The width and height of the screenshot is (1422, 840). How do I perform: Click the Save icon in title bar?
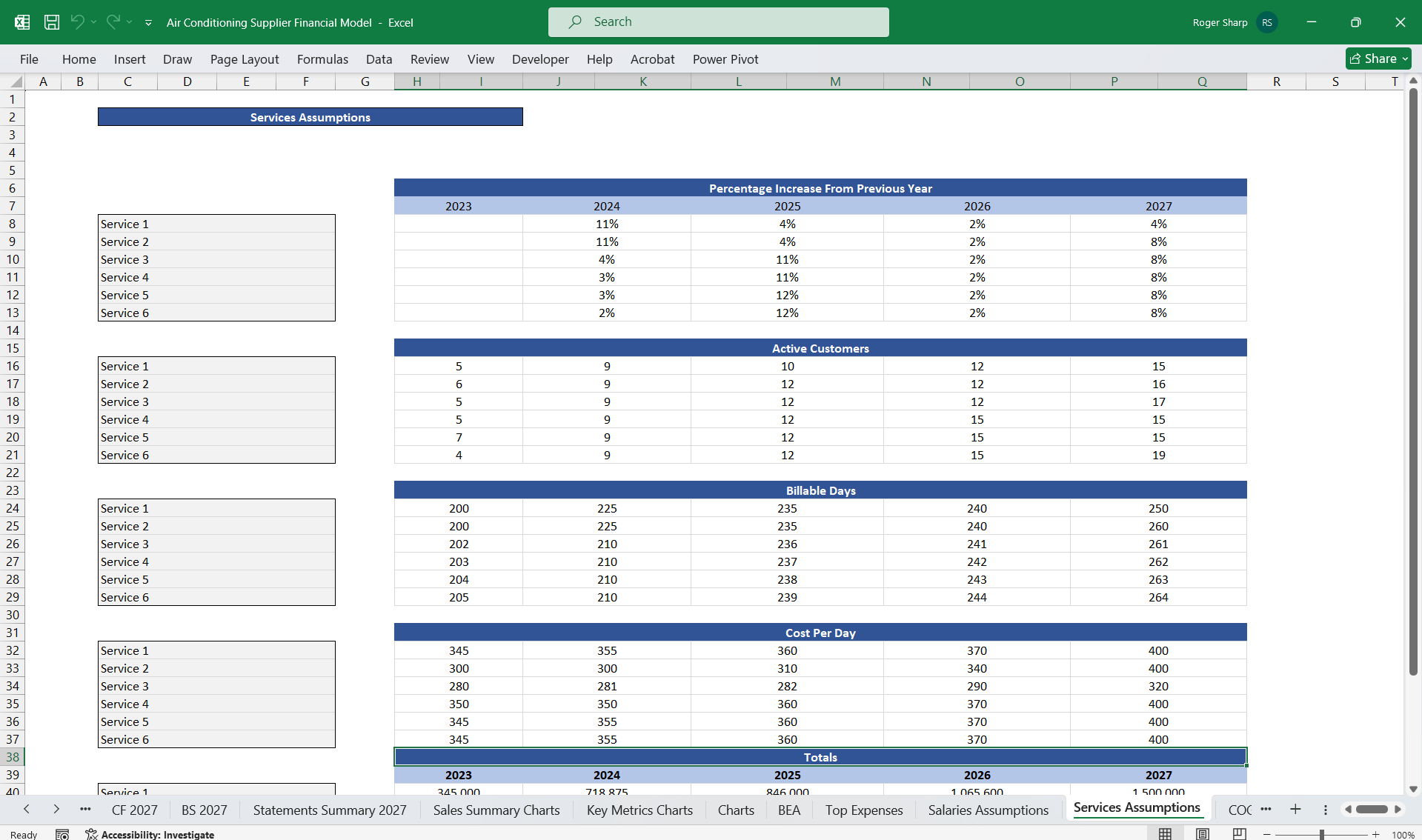click(52, 22)
